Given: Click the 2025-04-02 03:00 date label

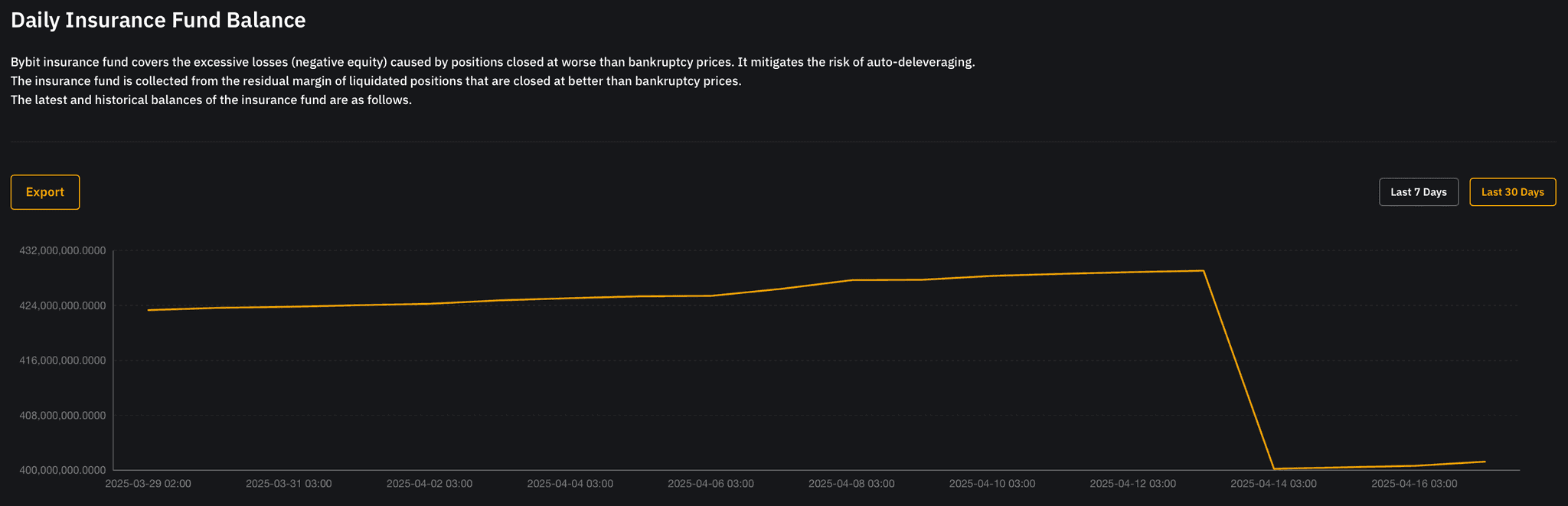Looking at the screenshot, I should [x=430, y=484].
